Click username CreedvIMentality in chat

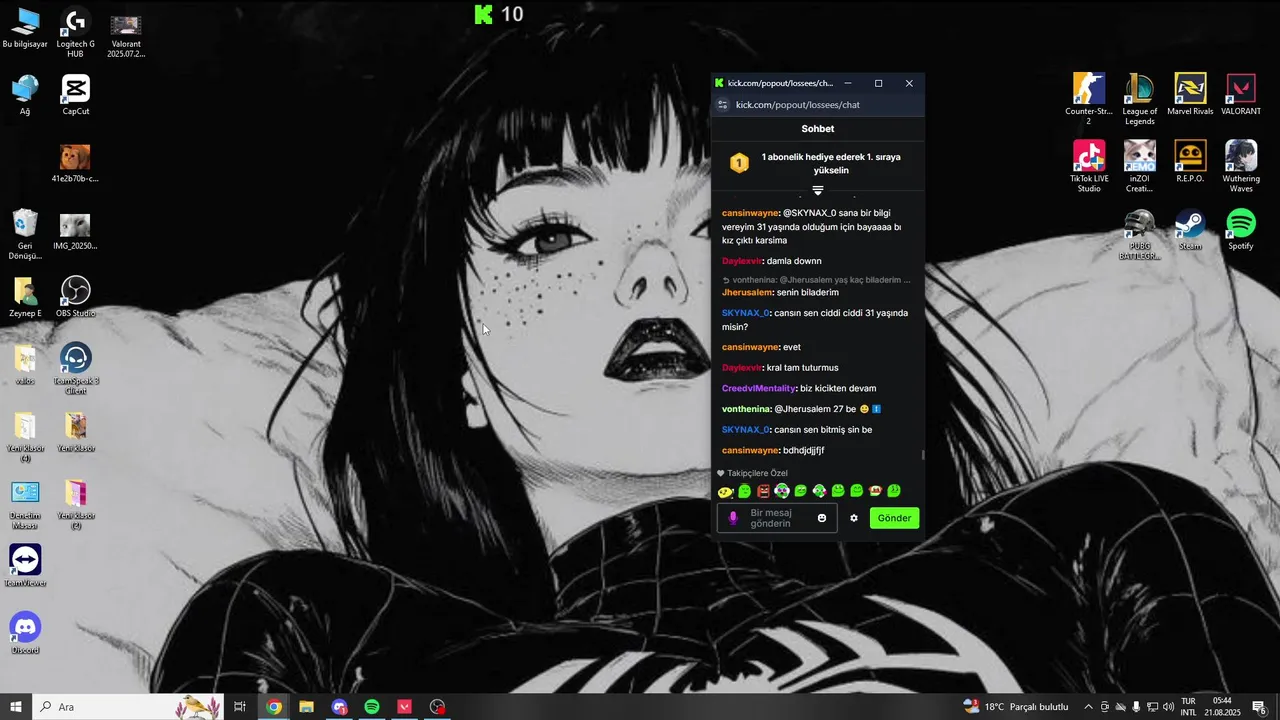[759, 388]
